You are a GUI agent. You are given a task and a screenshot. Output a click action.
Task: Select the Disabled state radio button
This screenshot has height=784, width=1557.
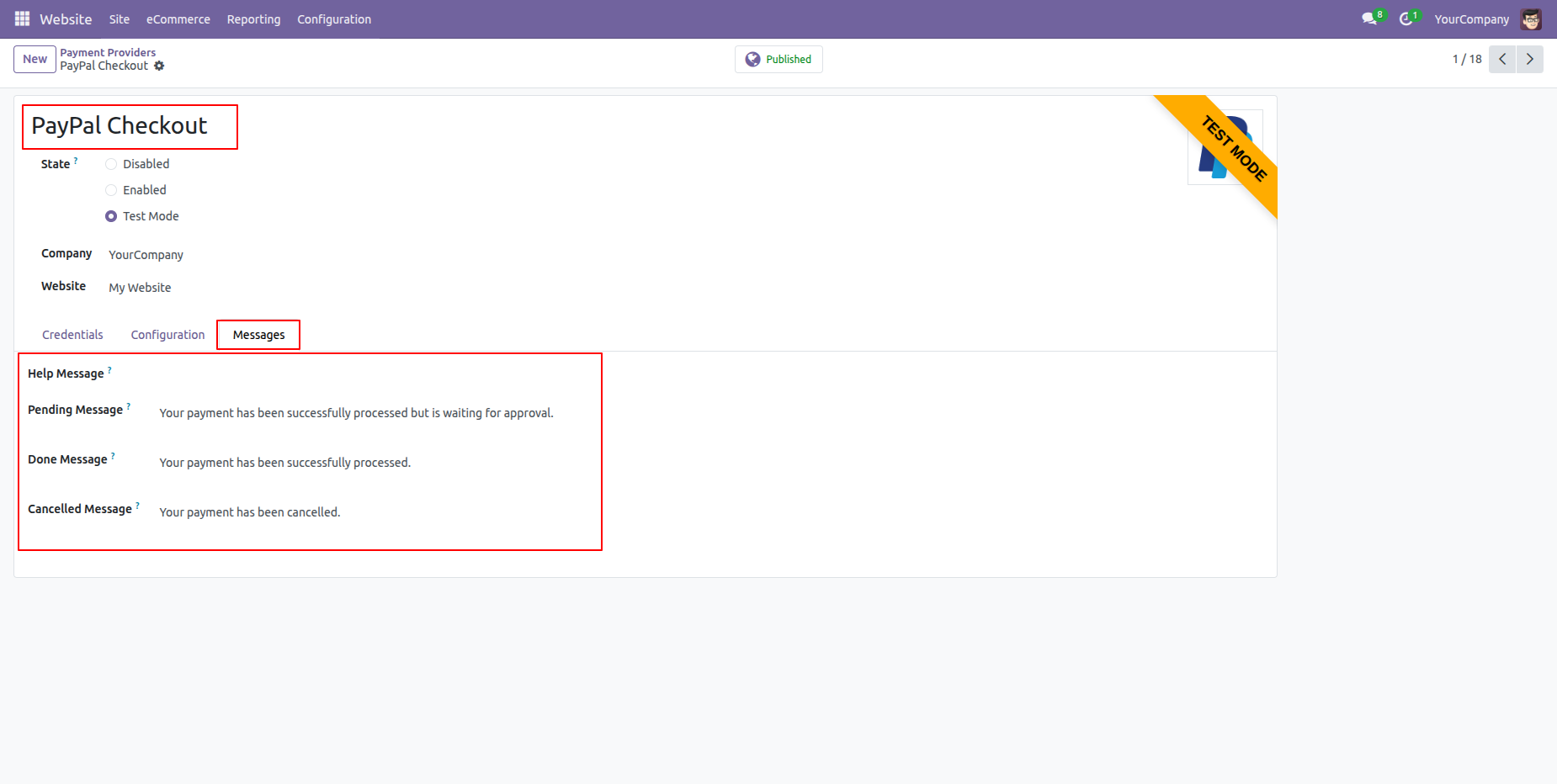coord(111,164)
